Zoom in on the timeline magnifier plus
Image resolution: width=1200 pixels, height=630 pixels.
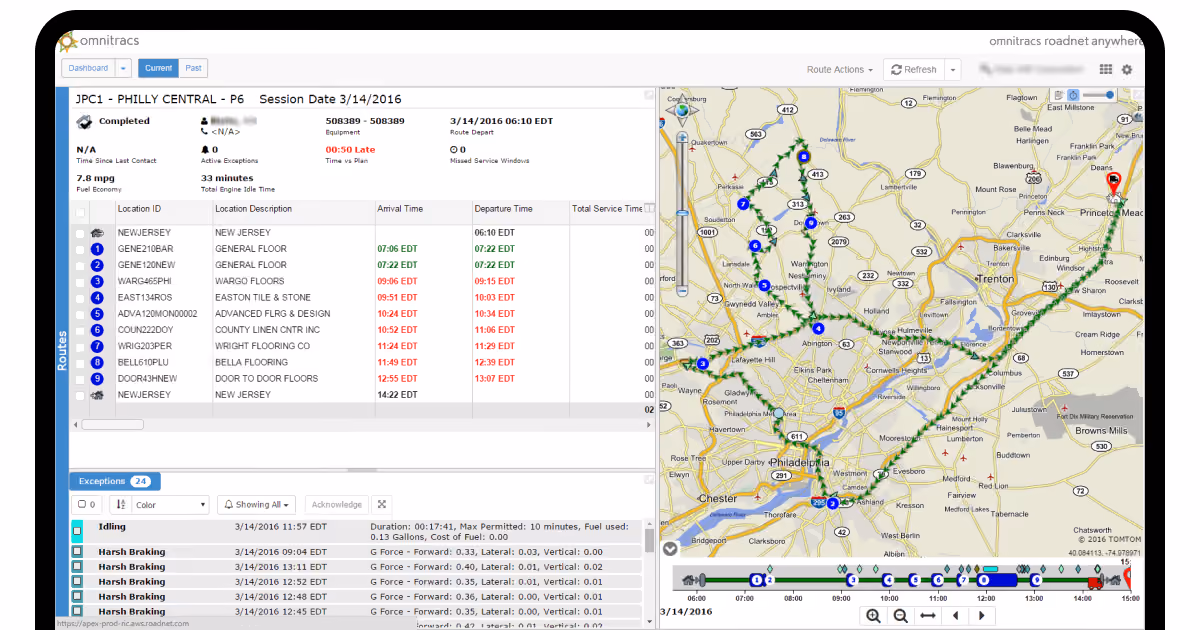click(873, 616)
